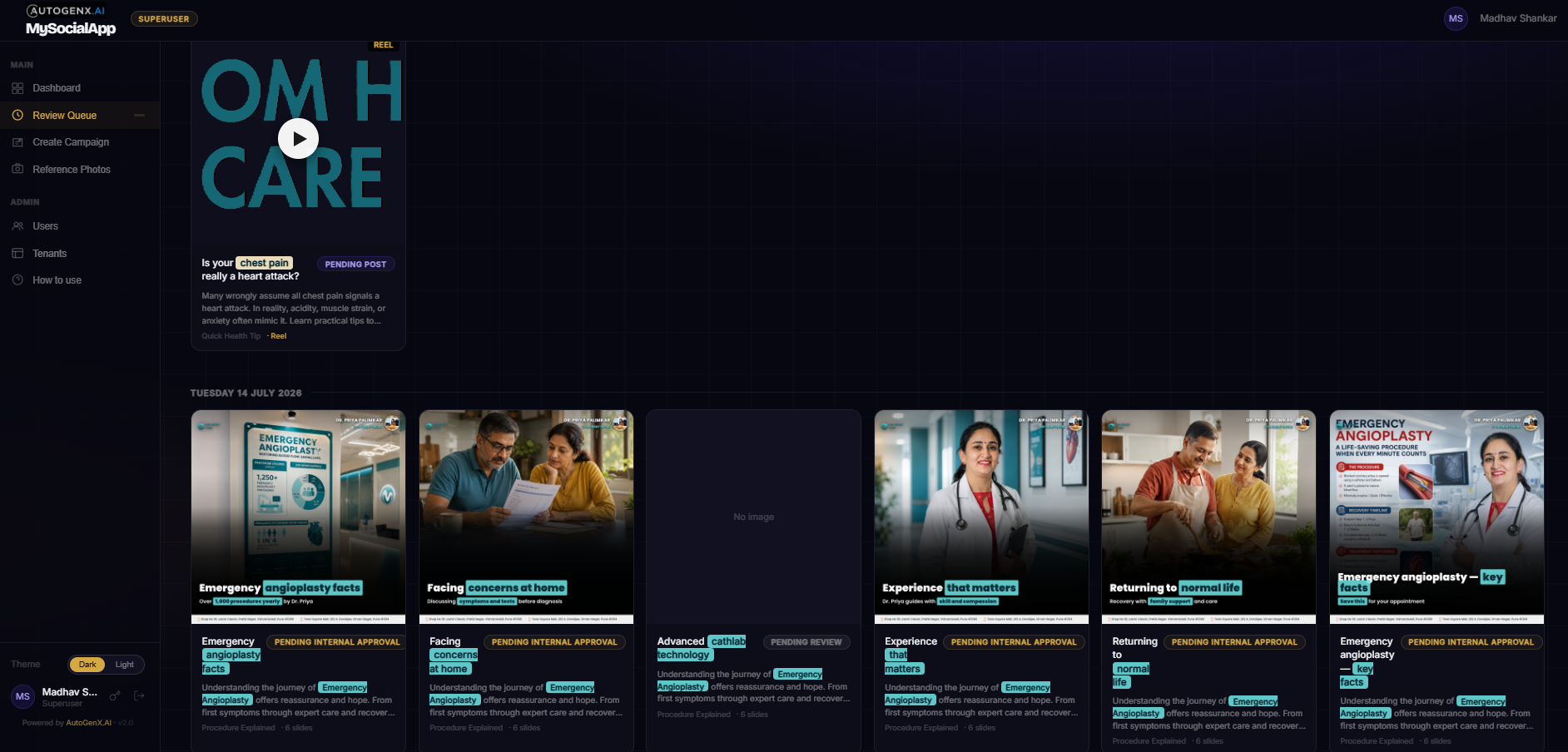Viewport: 1568px width, 752px height.
Task: Open the Facing concerns at home thumbnail
Action: (x=526, y=517)
